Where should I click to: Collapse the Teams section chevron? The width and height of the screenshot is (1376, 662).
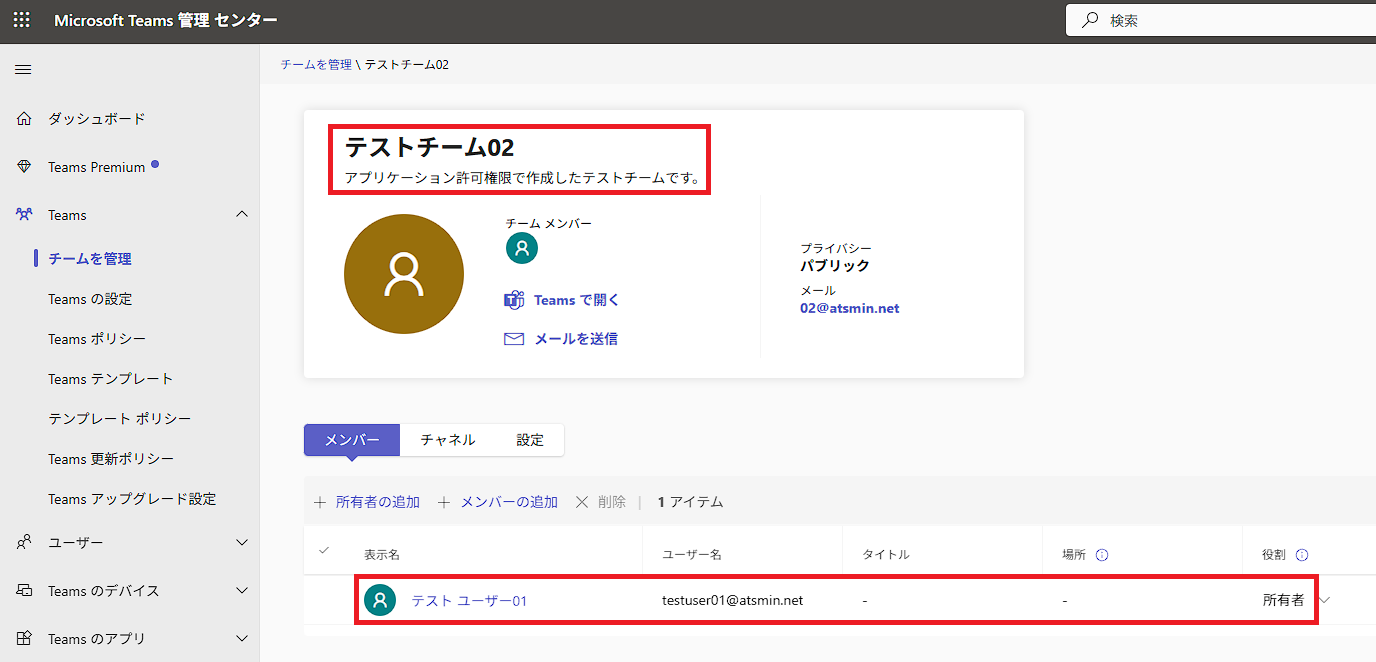(242, 214)
